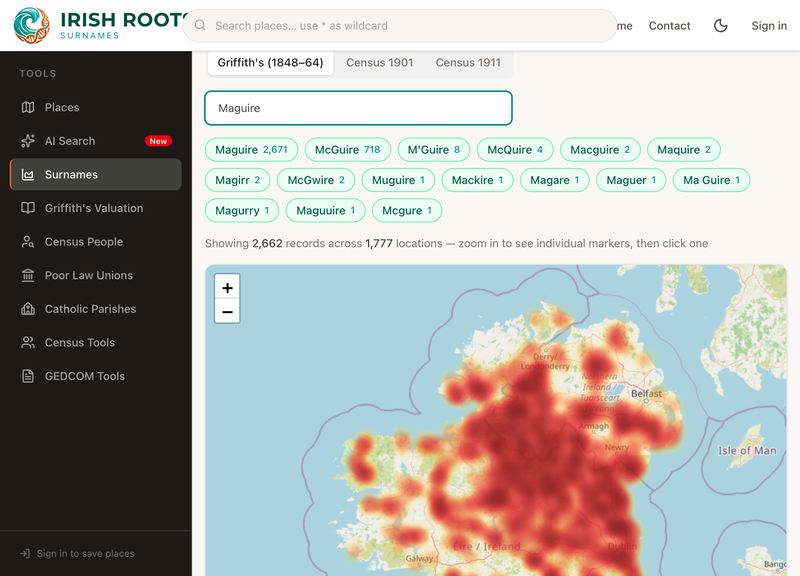Select the Muguire 1 variant chip
Screen dimensions: 800x576
(x=398, y=180)
